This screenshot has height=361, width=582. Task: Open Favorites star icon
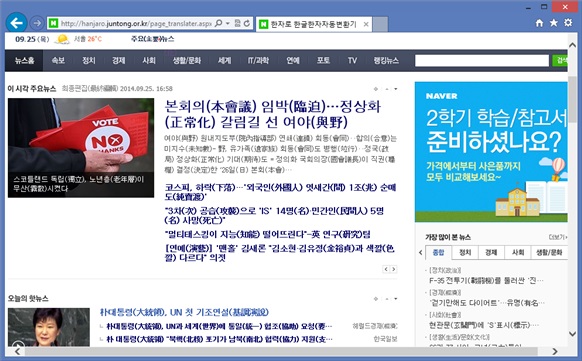pyautogui.click(x=553, y=23)
